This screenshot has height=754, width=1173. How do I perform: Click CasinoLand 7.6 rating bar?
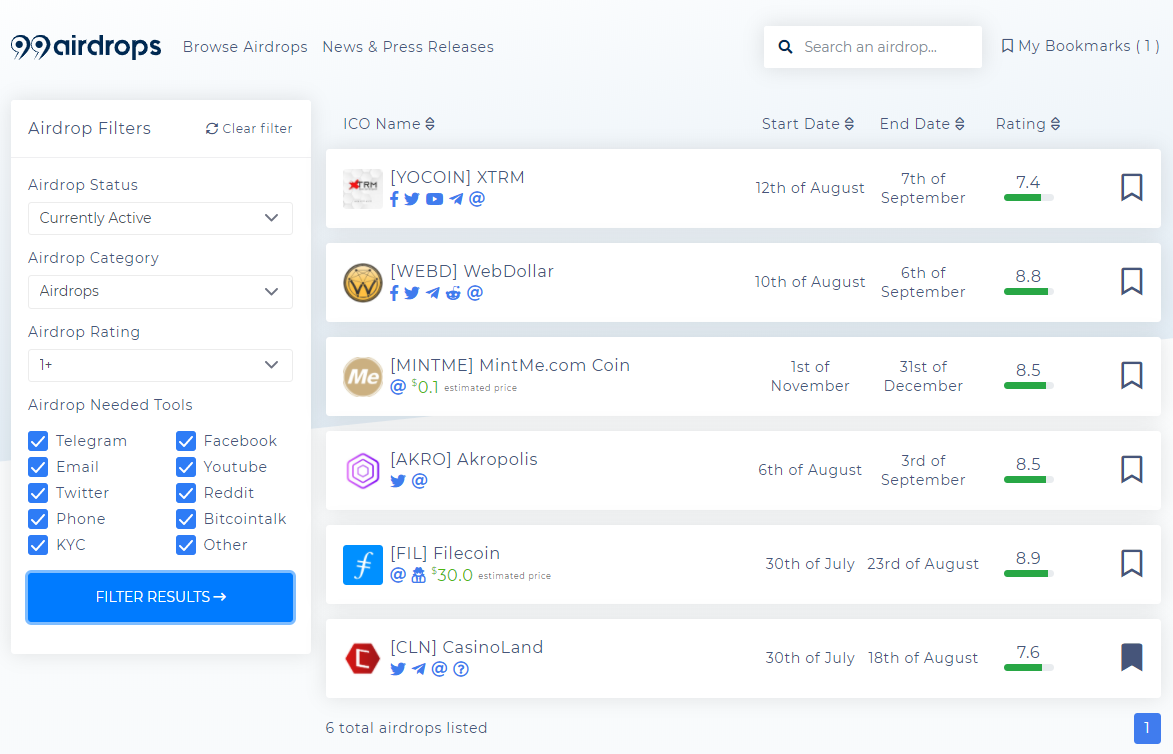1029,668
